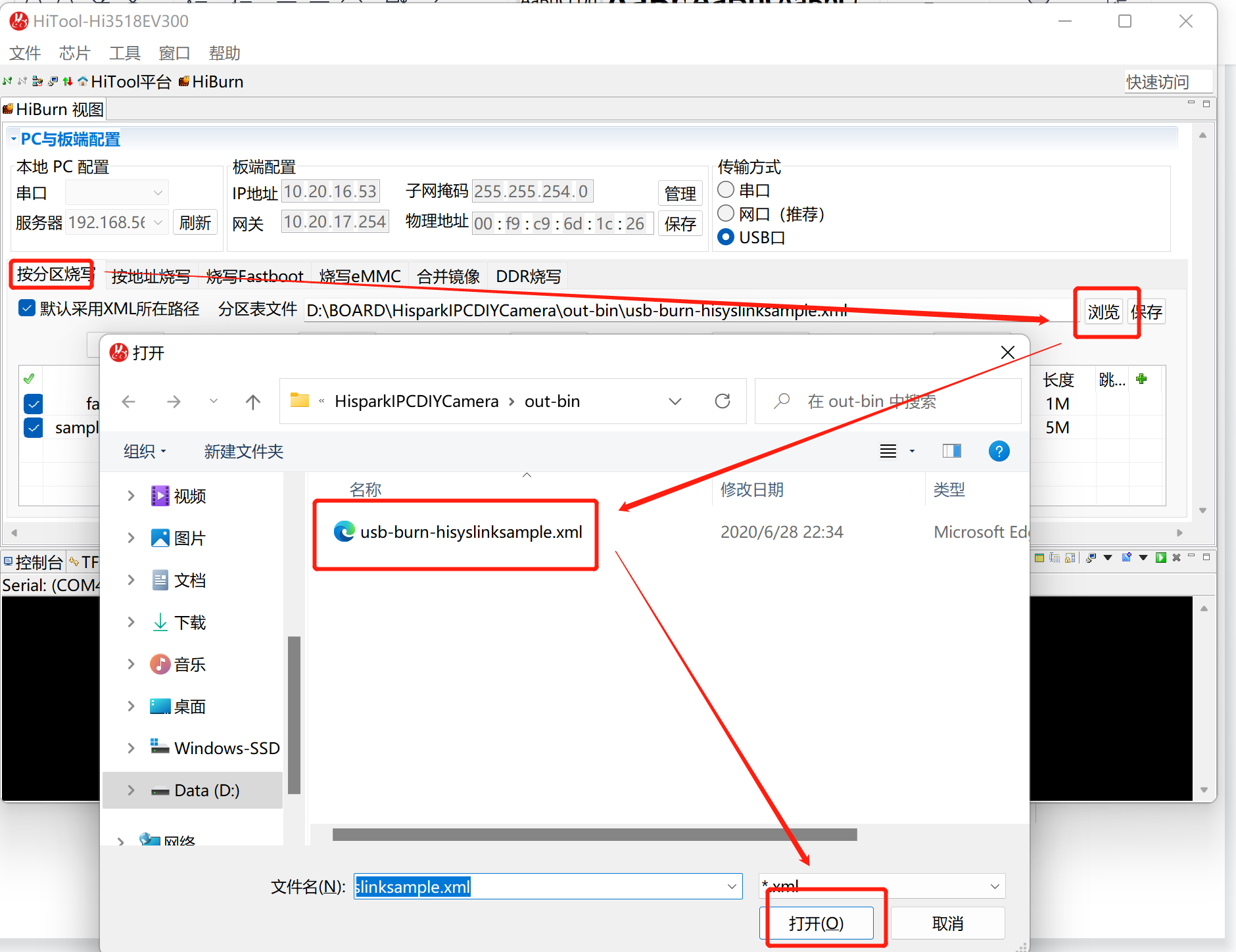Click the gray X remove icon in console
Image resolution: width=1236 pixels, height=952 pixels.
(1176, 558)
